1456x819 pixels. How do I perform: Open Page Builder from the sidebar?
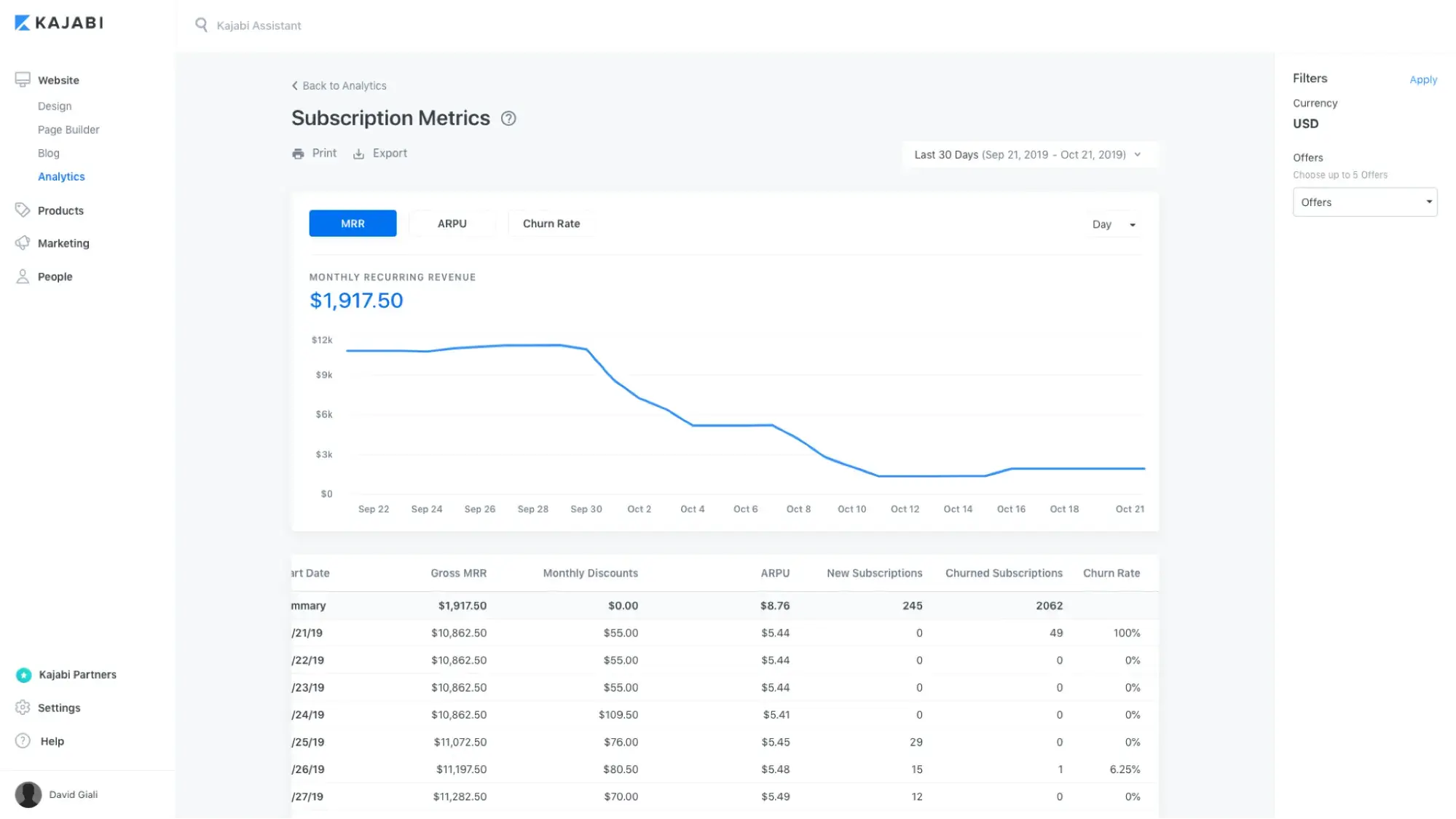pos(68,130)
